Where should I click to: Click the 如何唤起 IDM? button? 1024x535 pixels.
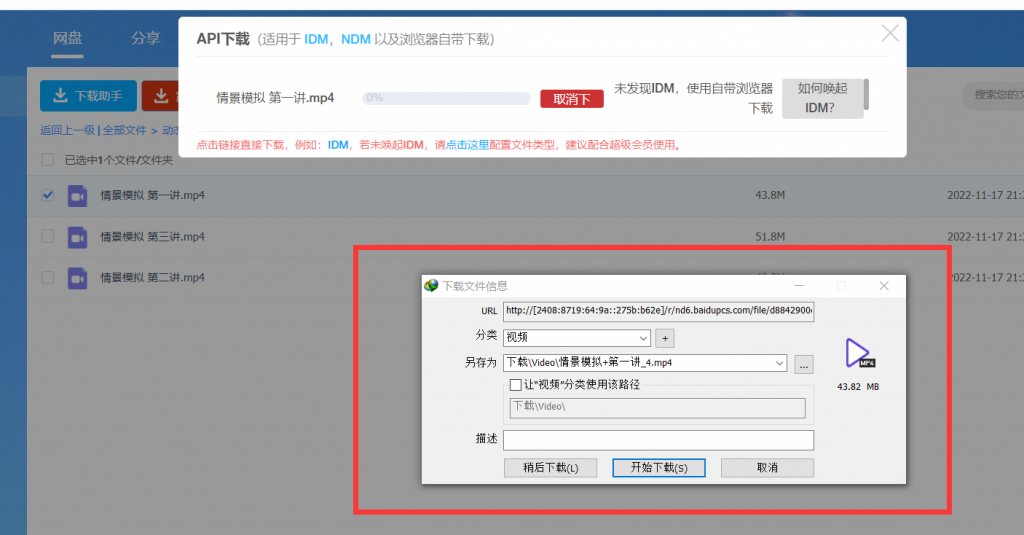[822, 98]
